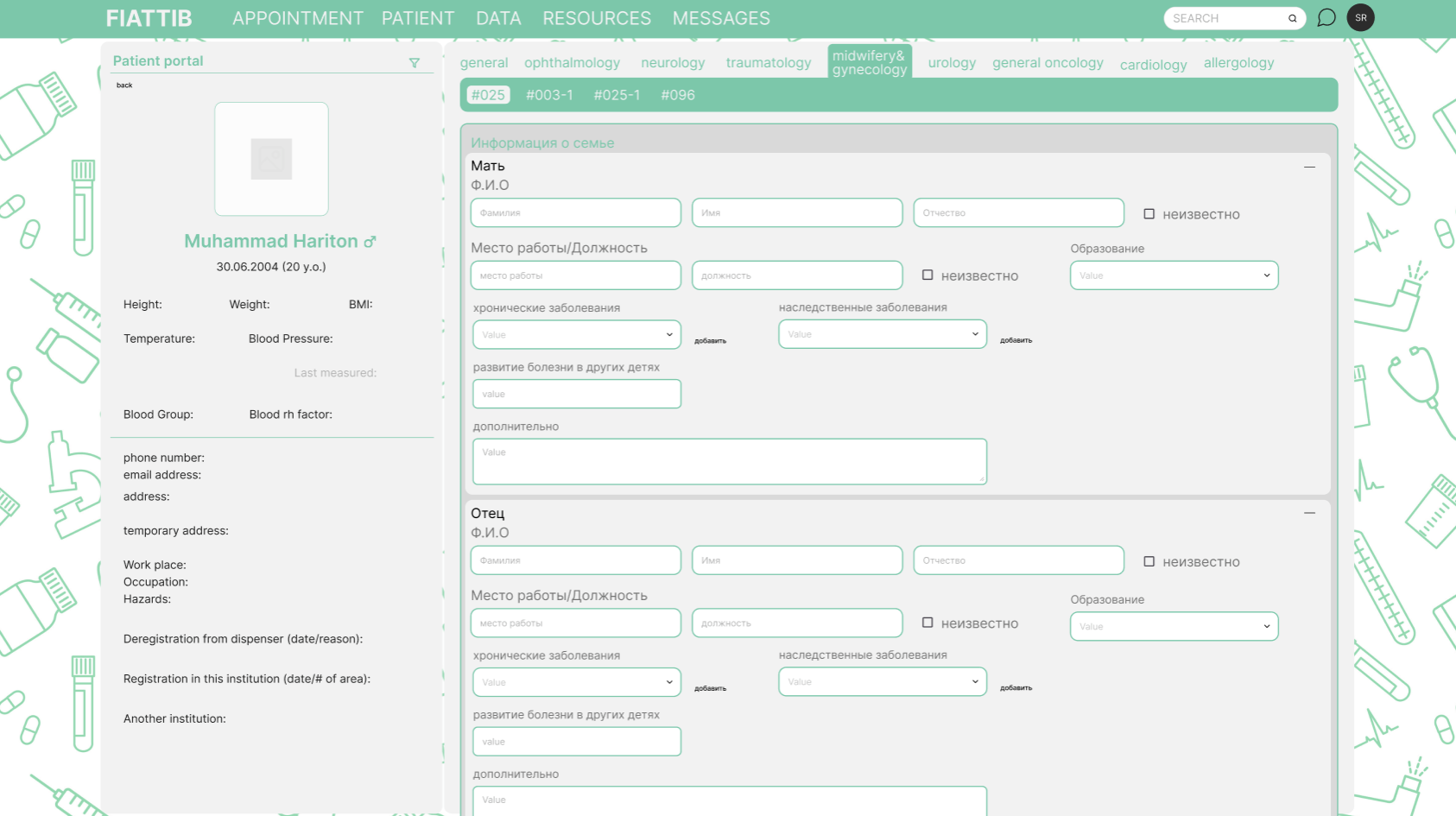This screenshot has height=816, width=1456.
Task: Focus father's Фамилия field
Action: [x=576, y=560]
